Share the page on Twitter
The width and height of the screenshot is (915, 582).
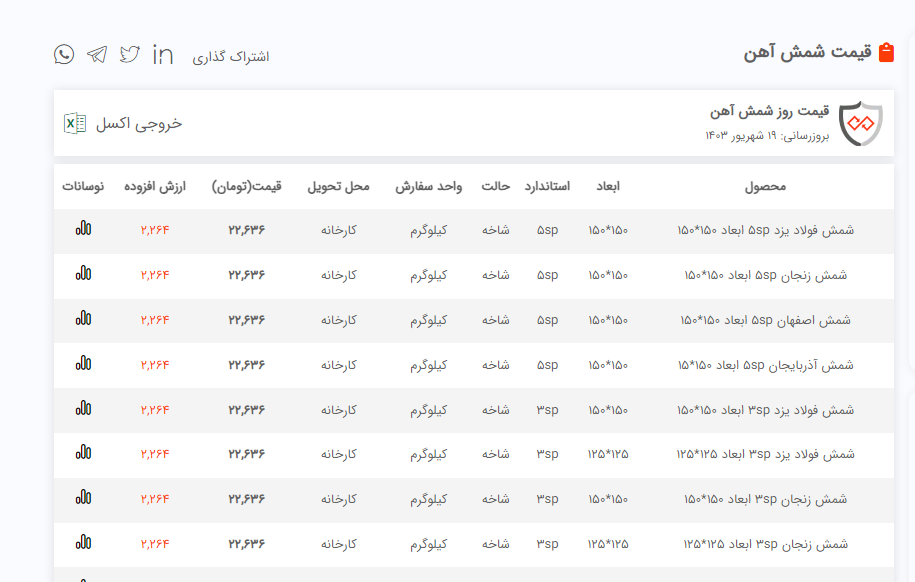(x=130, y=55)
